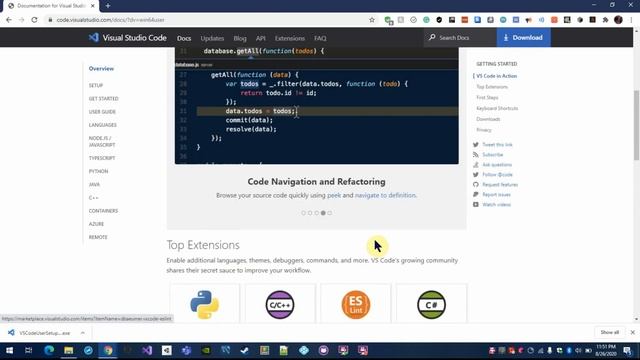640x360 pixels.
Task: Go to 'Privacy' section link
Action: coord(484,130)
